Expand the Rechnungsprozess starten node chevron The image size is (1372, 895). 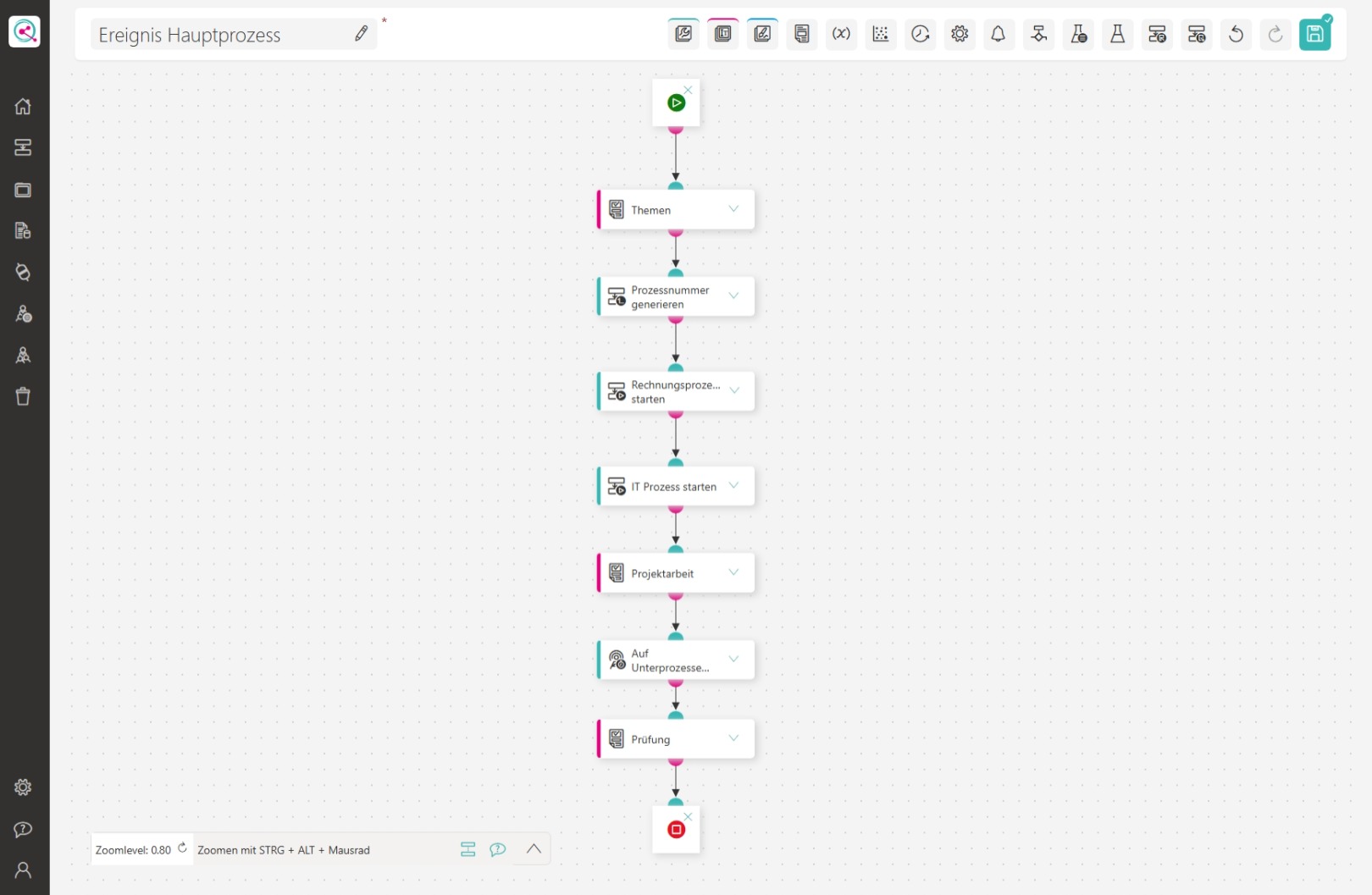tap(733, 391)
